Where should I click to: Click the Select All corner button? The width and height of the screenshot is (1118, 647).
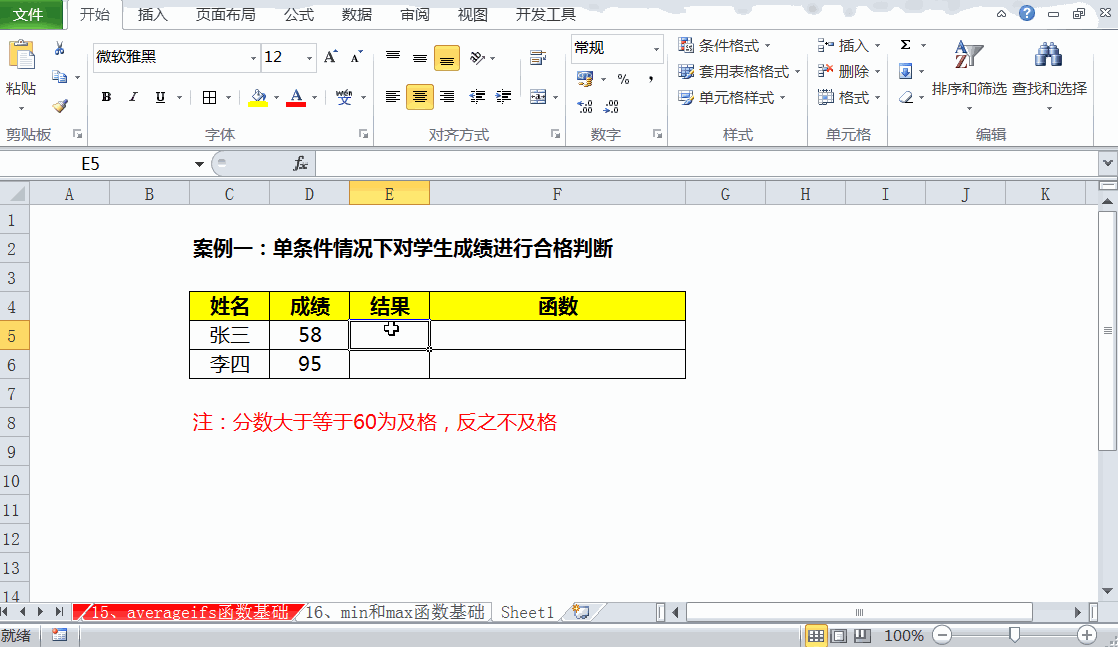click(14, 193)
